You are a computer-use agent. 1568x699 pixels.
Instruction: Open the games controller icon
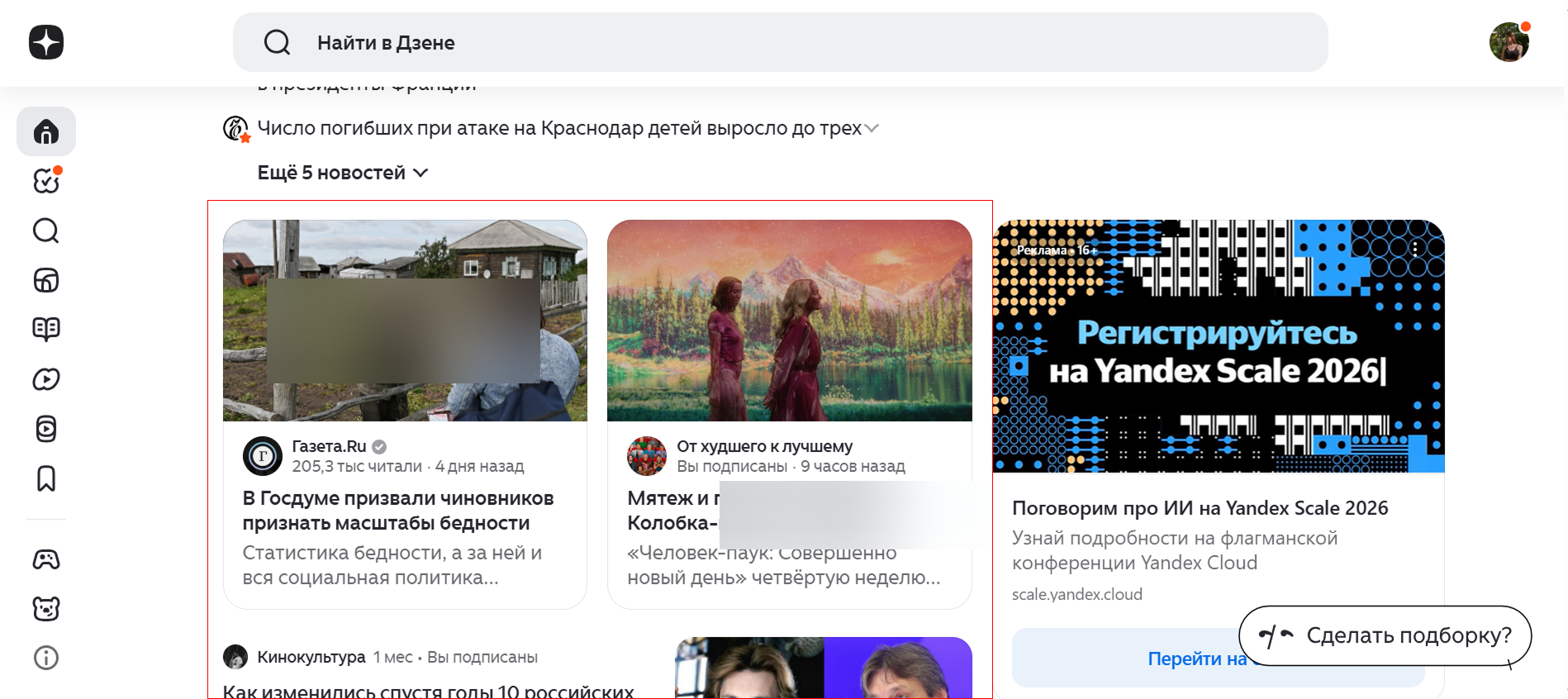point(46,559)
